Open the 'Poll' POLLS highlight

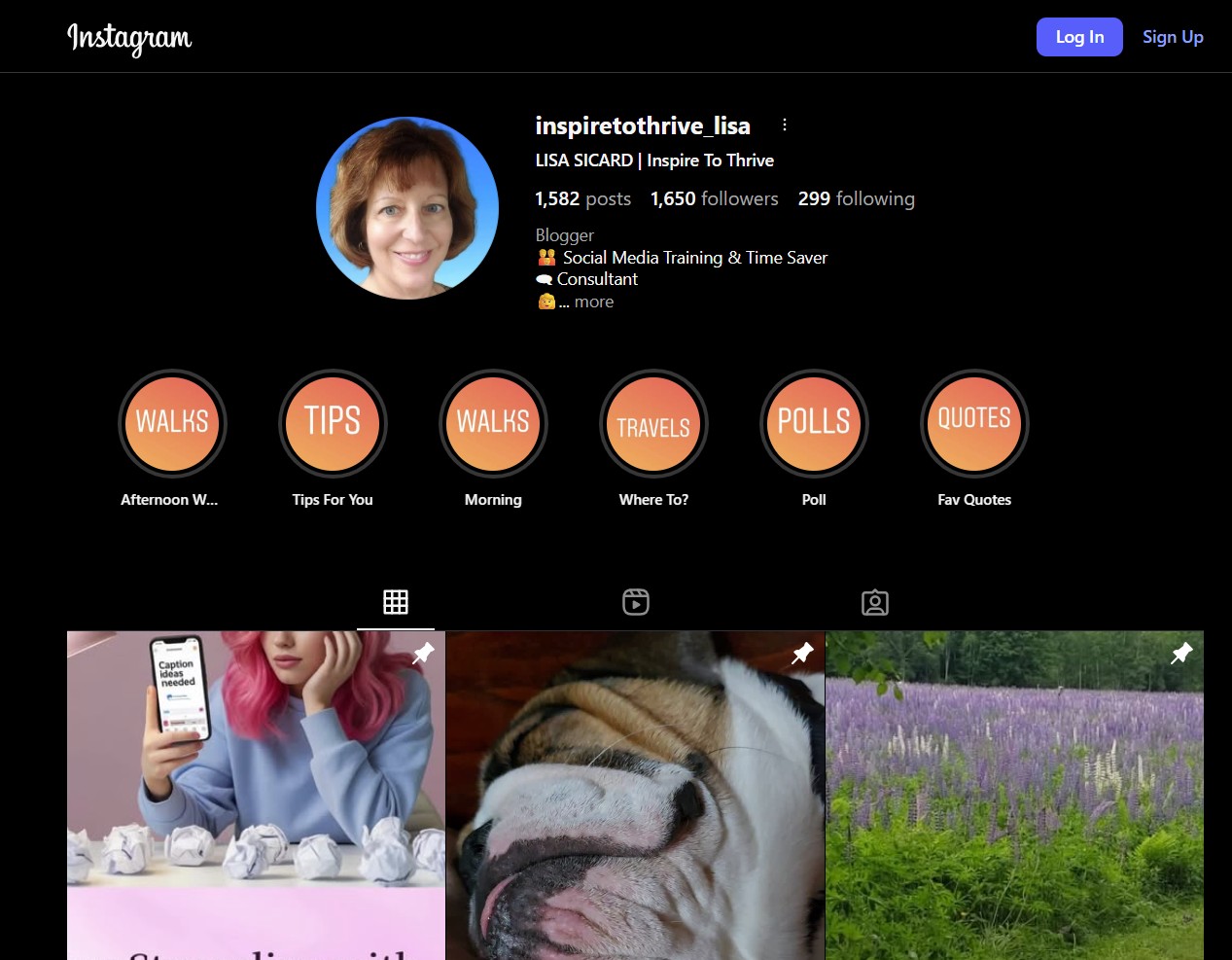(814, 423)
